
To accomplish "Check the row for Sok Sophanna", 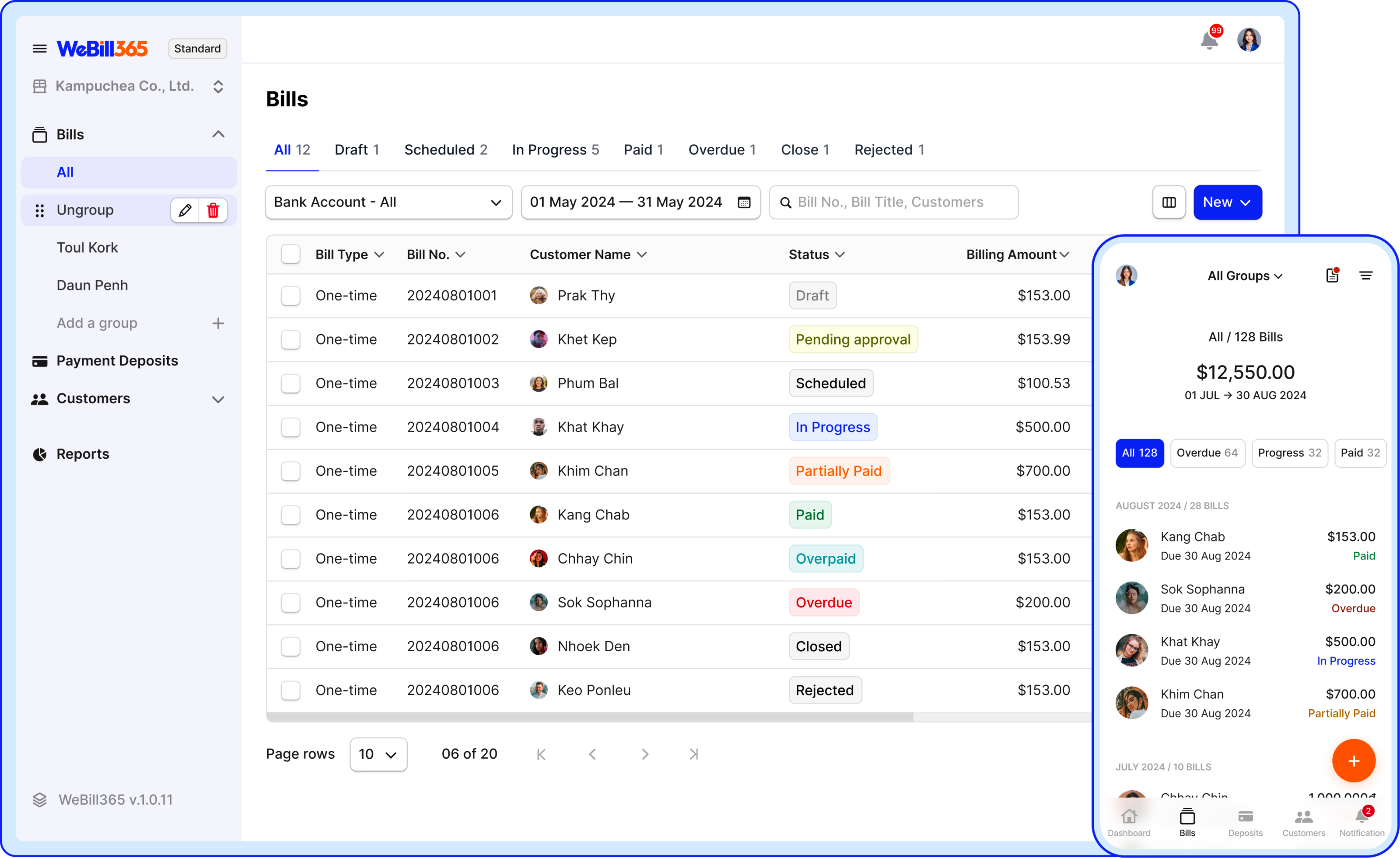I will 290,603.
